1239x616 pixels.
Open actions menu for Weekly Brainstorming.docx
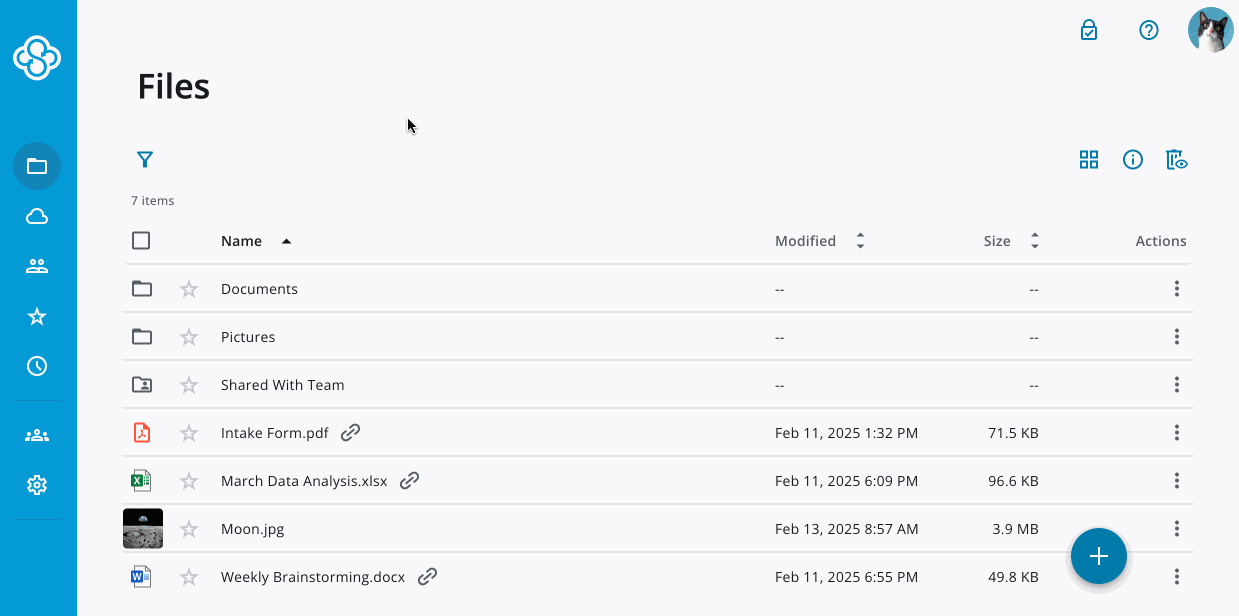click(x=1177, y=577)
